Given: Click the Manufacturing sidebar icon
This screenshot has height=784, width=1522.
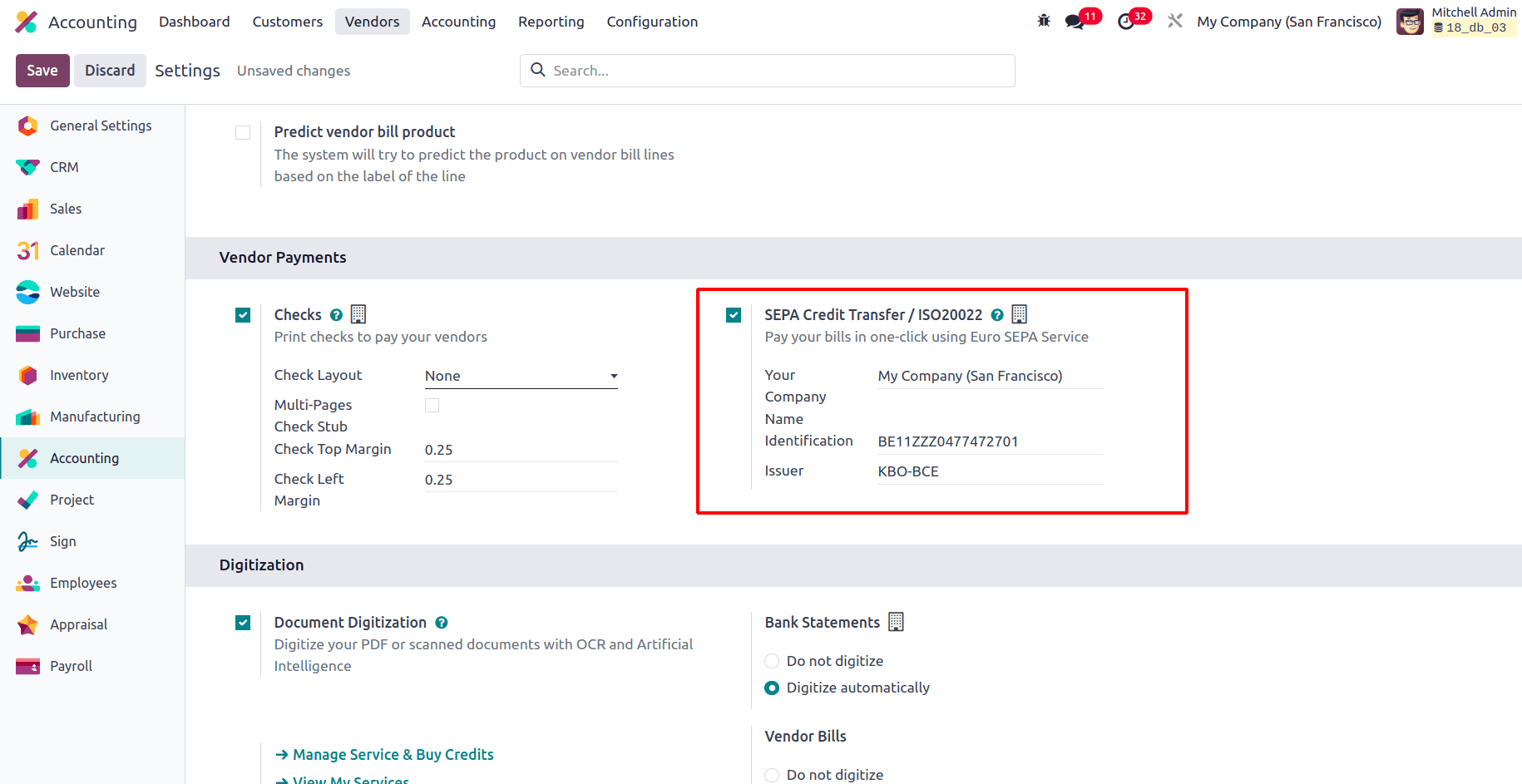Looking at the screenshot, I should pos(28,417).
